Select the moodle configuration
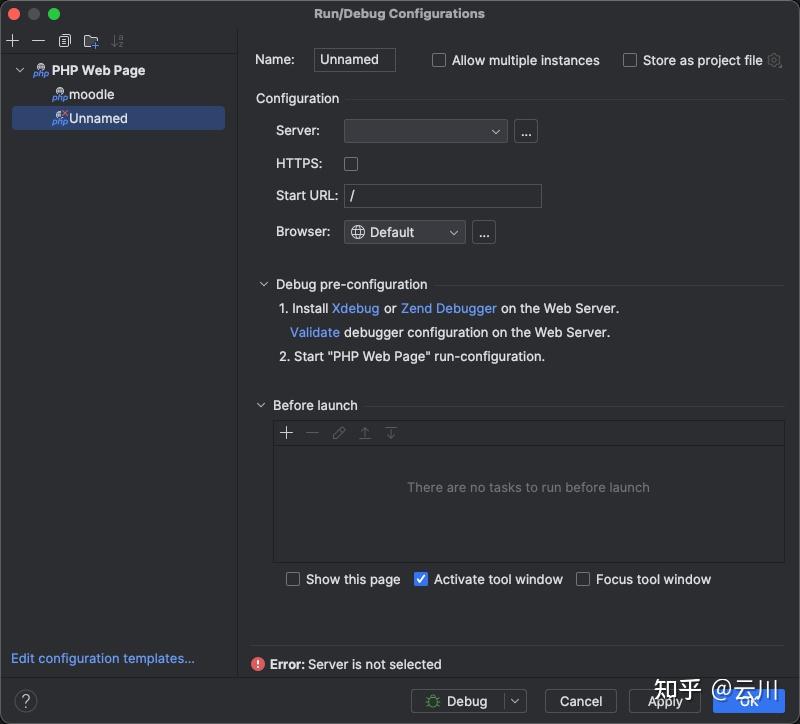This screenshot has height=724, width=800. pyautogui.click(x=91, y=94)
